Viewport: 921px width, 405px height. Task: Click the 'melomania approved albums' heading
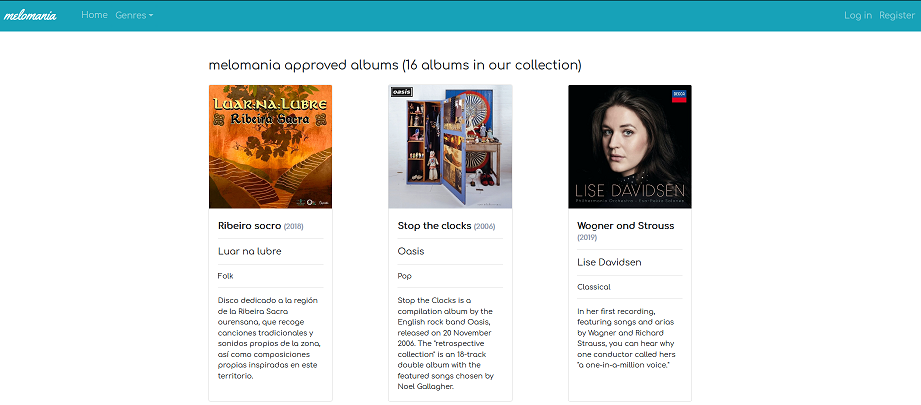click(395, 65)
